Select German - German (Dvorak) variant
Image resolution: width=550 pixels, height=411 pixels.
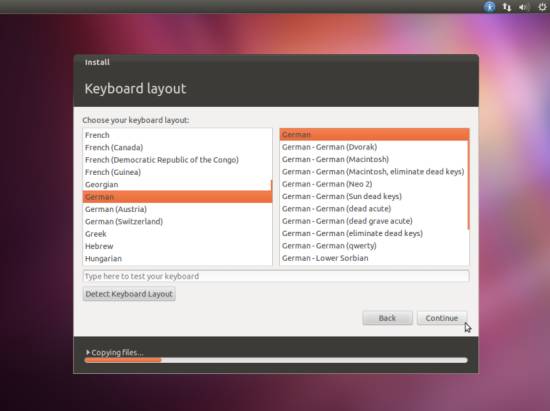374,147
